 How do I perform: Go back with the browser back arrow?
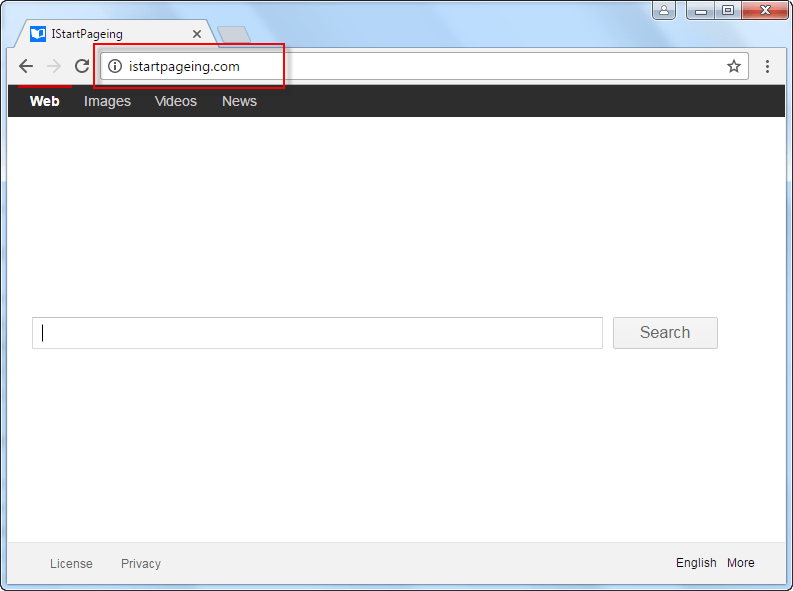pyautogui.click(x=26, y=66)
